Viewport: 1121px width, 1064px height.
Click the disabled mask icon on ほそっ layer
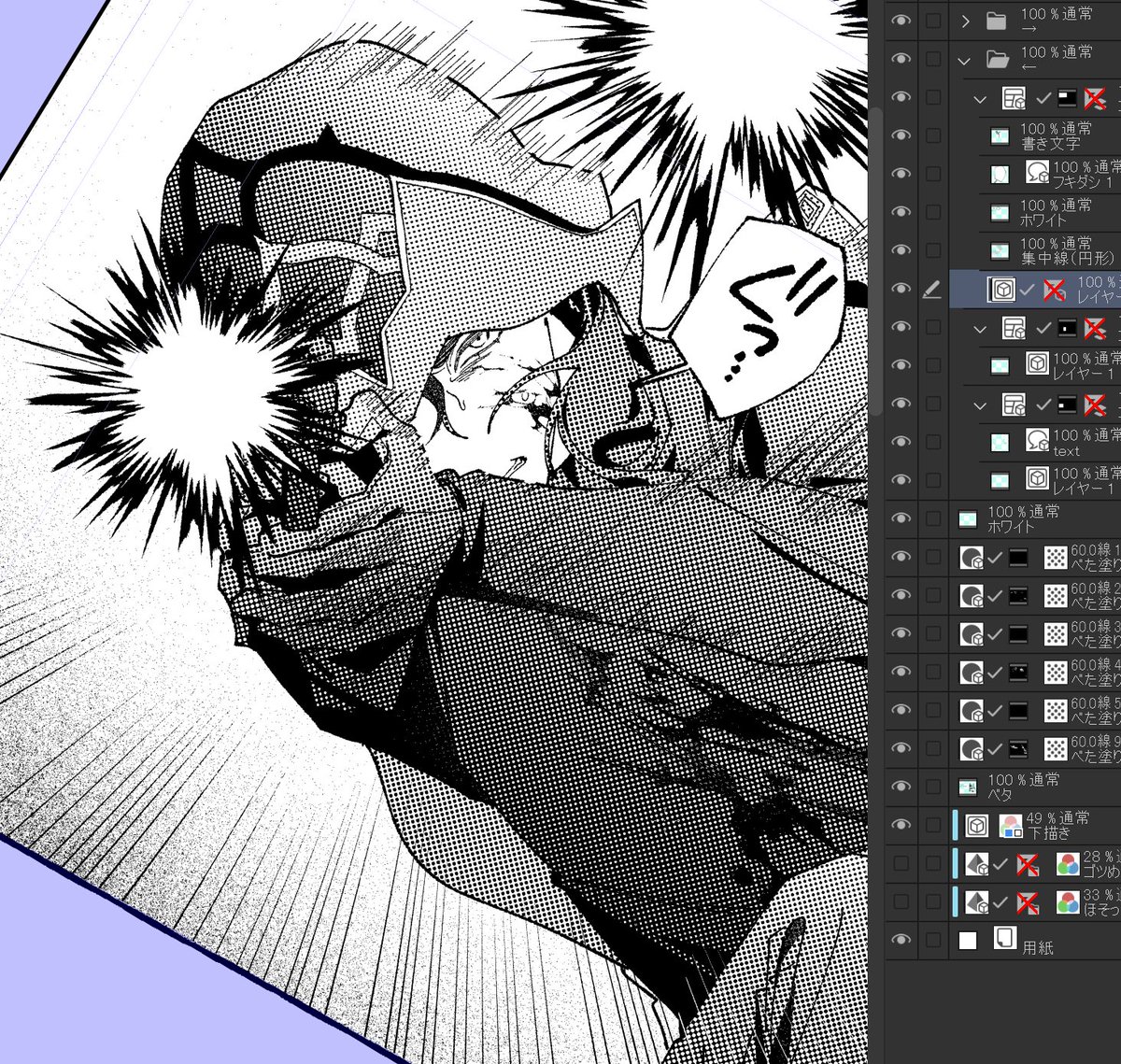coord(1028,902)
